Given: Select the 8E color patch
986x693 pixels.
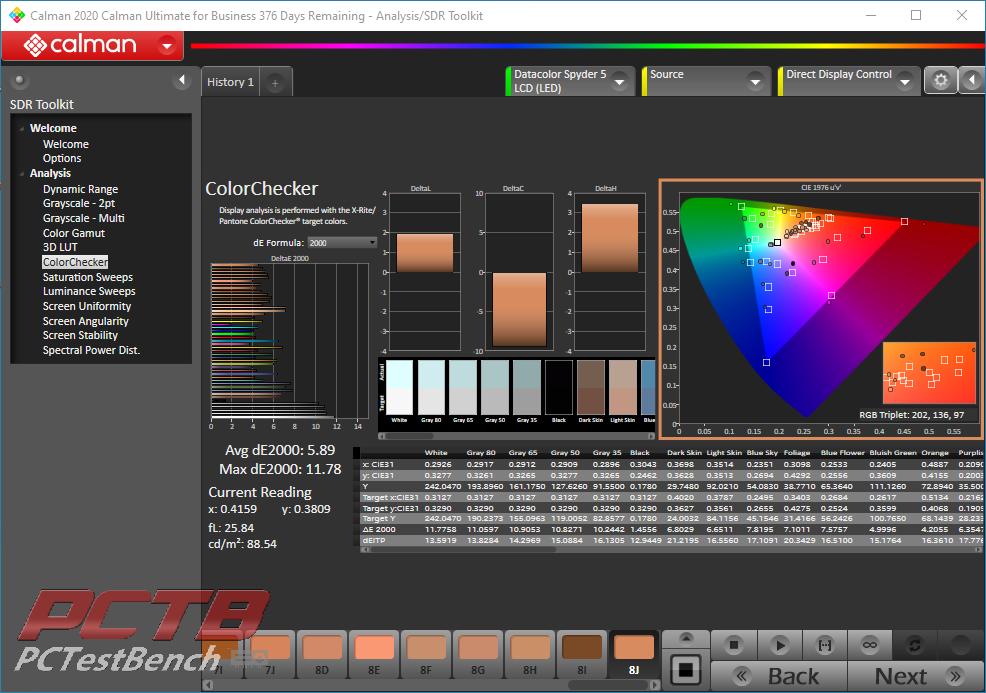Looking at the screenshot, I should click(374, 655).
